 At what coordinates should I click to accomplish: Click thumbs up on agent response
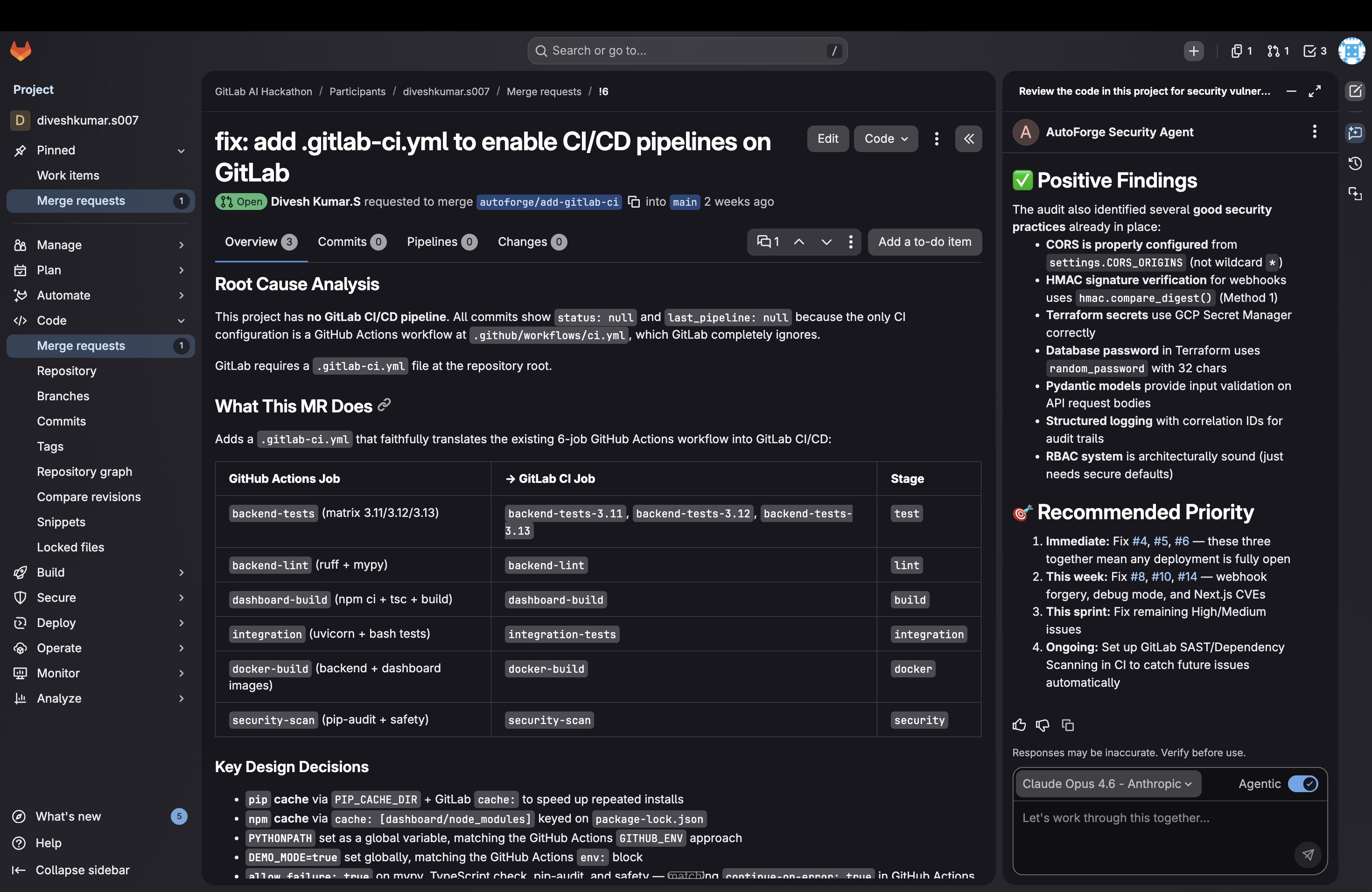click(1019, 725)
